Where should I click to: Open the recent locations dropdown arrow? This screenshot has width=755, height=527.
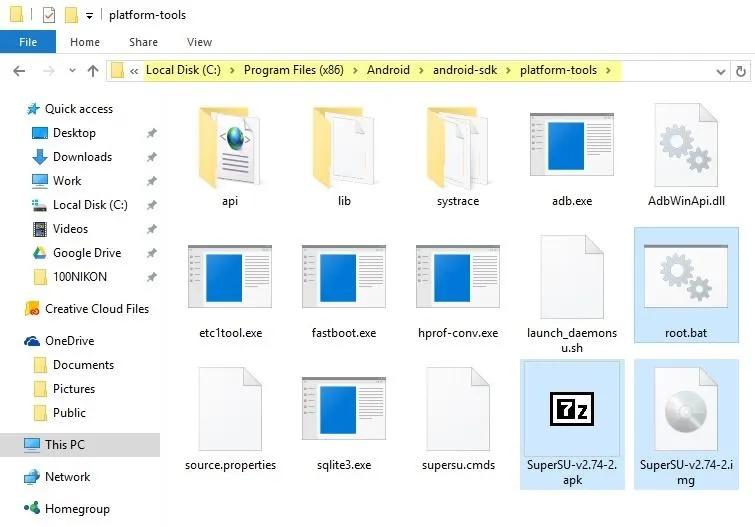click(x=72, y=71)
